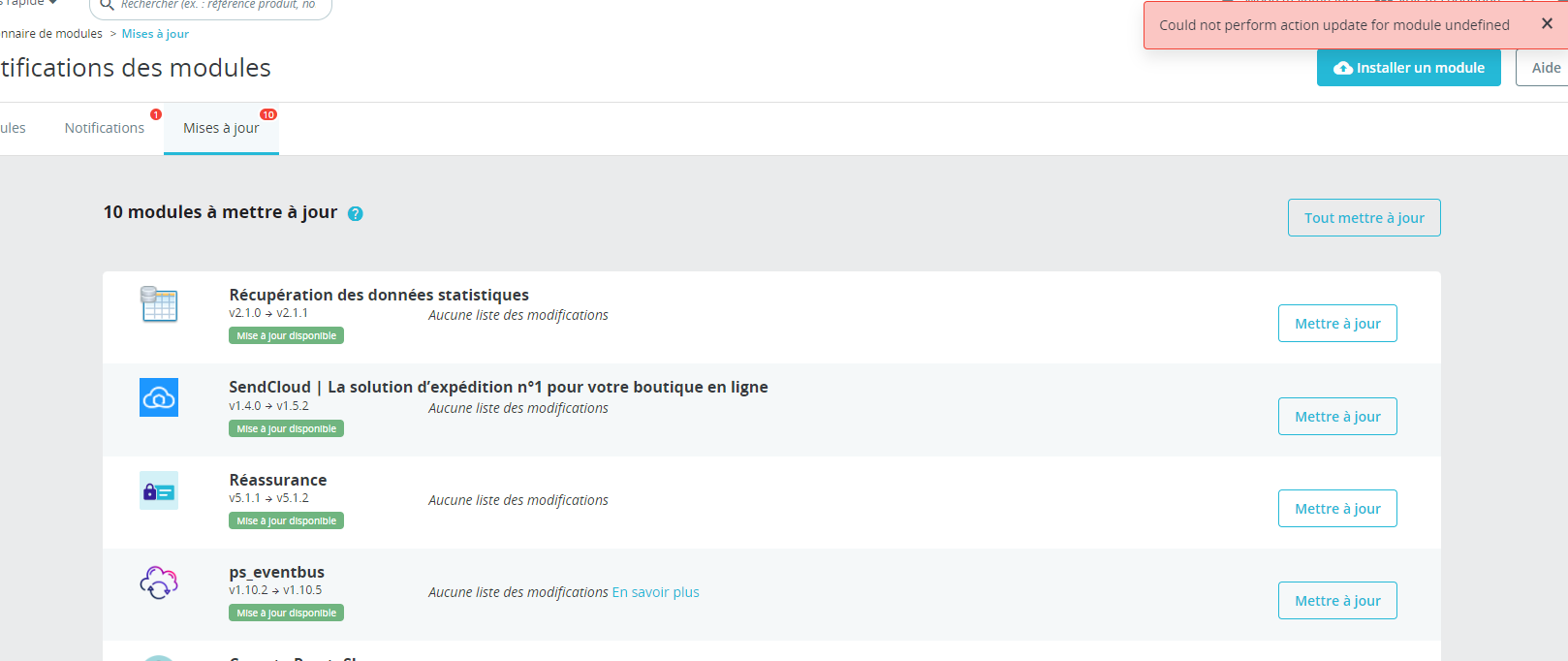
Task: Open En savoir plus link for ps_eventbus
Action: click(x=655, y=592)
